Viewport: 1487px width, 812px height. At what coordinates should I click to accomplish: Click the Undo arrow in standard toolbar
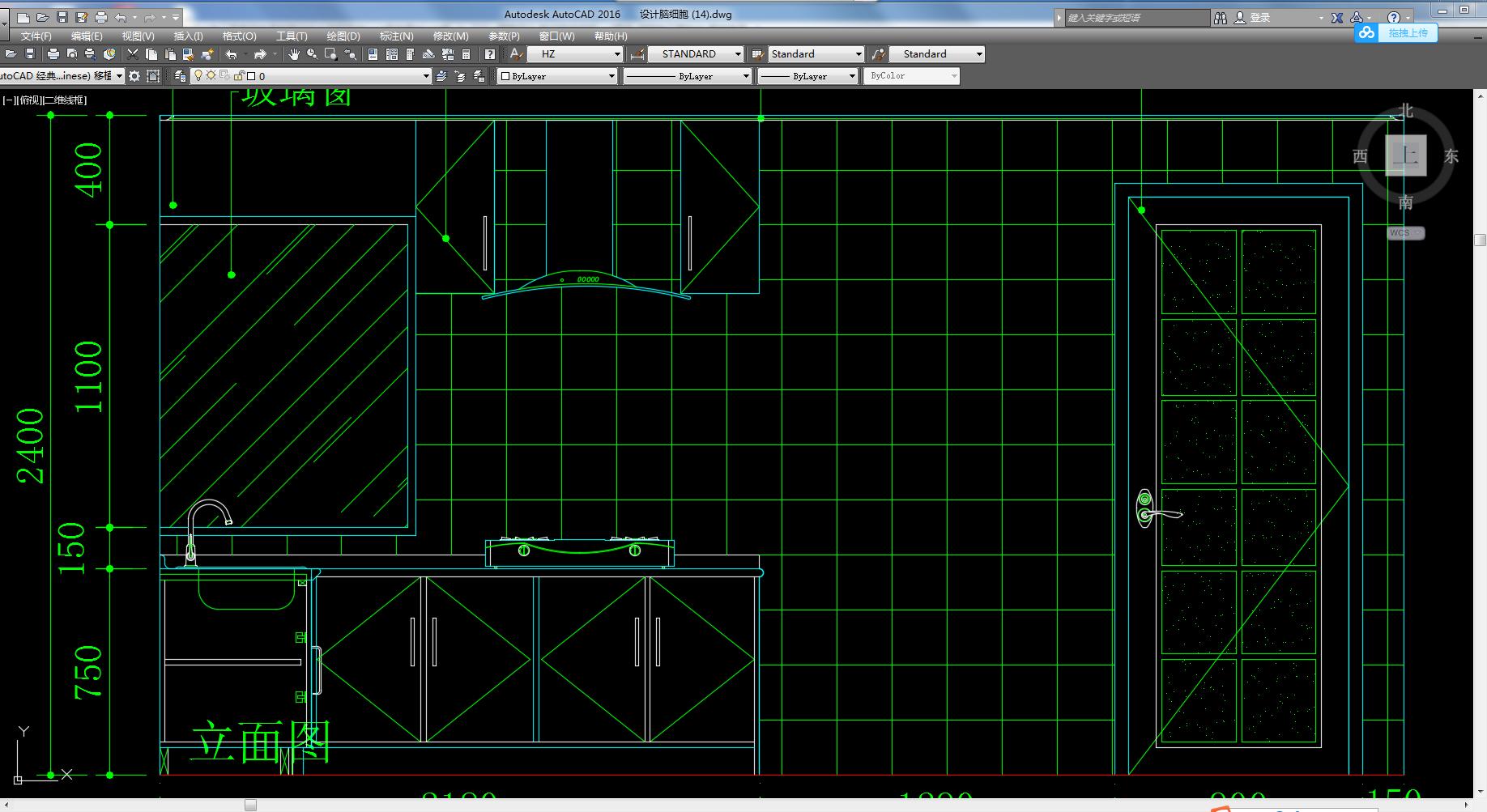point(232,54)
